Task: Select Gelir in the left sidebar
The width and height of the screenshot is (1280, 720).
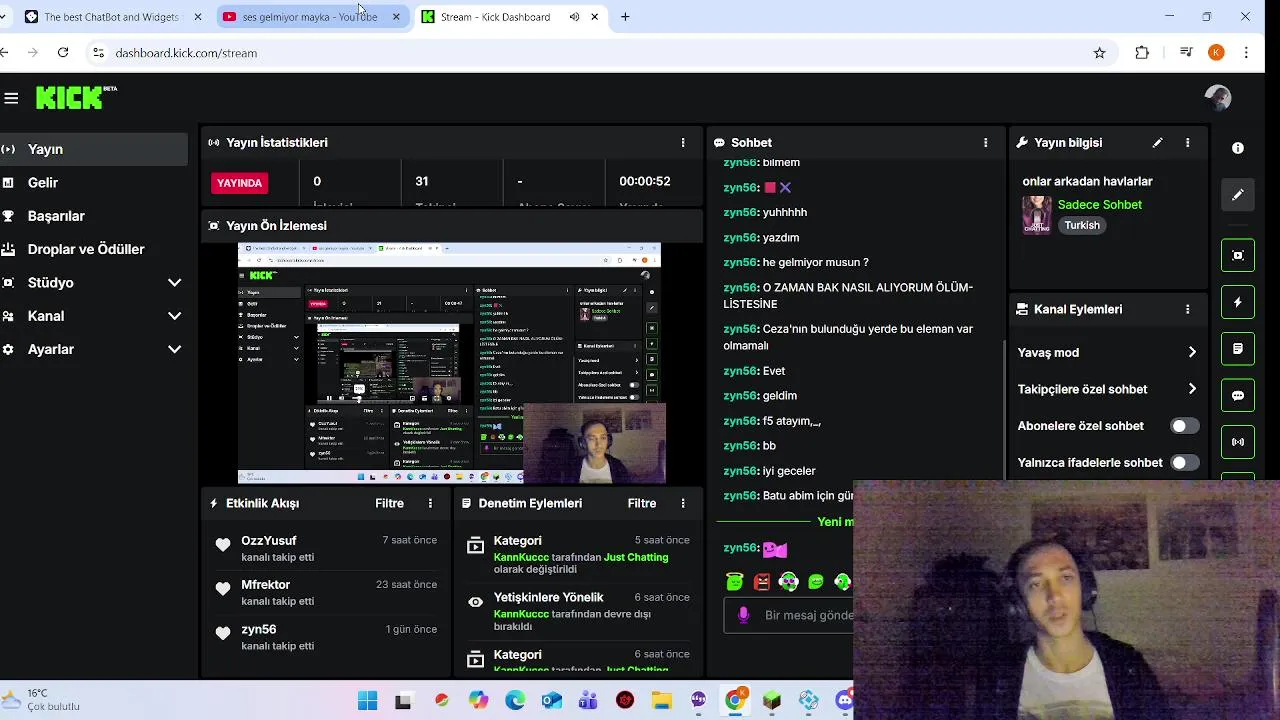Action: tap(93, 183)
